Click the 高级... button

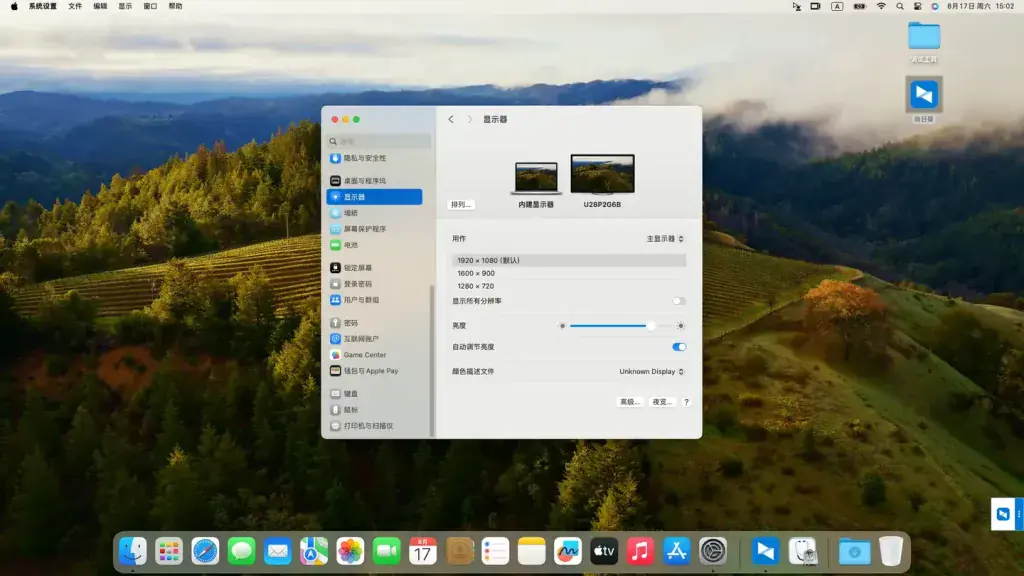coord(630,402)
